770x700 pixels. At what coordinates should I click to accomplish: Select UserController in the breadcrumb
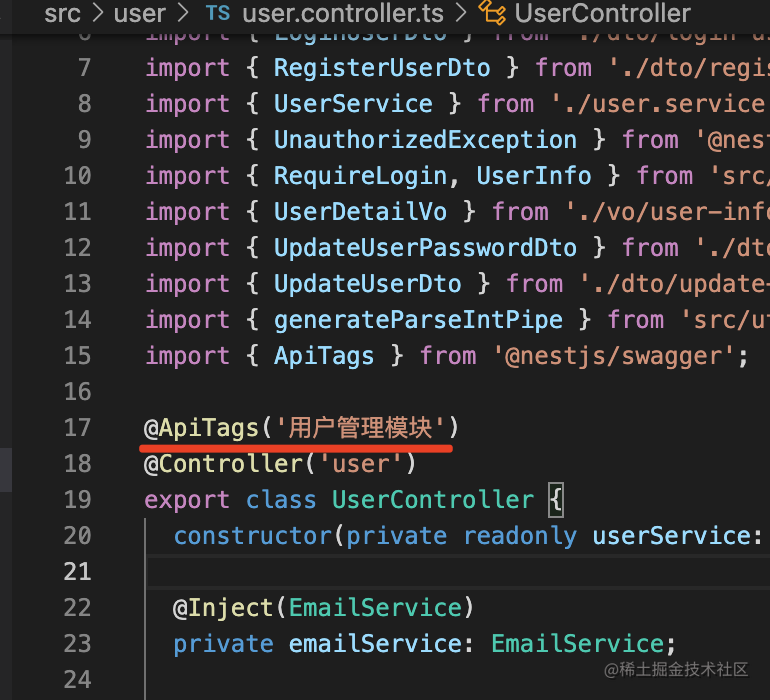click(x=603, y=13)
